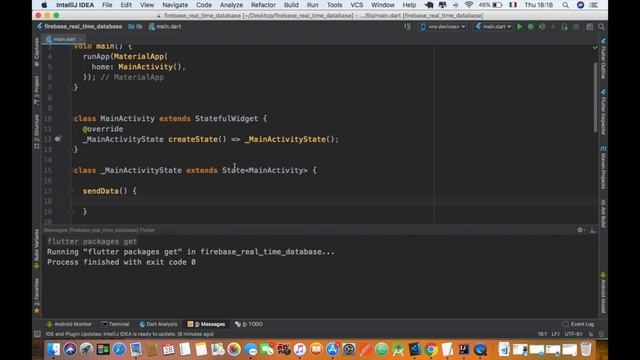640x360 pixels.
Task: Open the Analyze menu
Action: click(231, 5)
